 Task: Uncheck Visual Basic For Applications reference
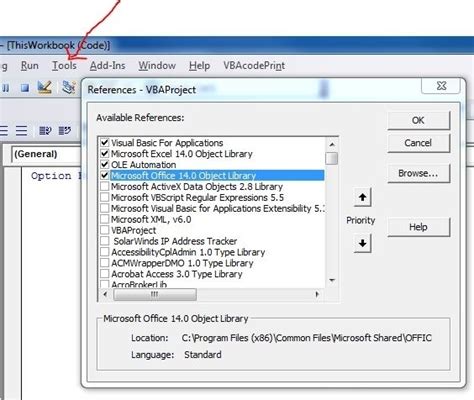[105, 143]
